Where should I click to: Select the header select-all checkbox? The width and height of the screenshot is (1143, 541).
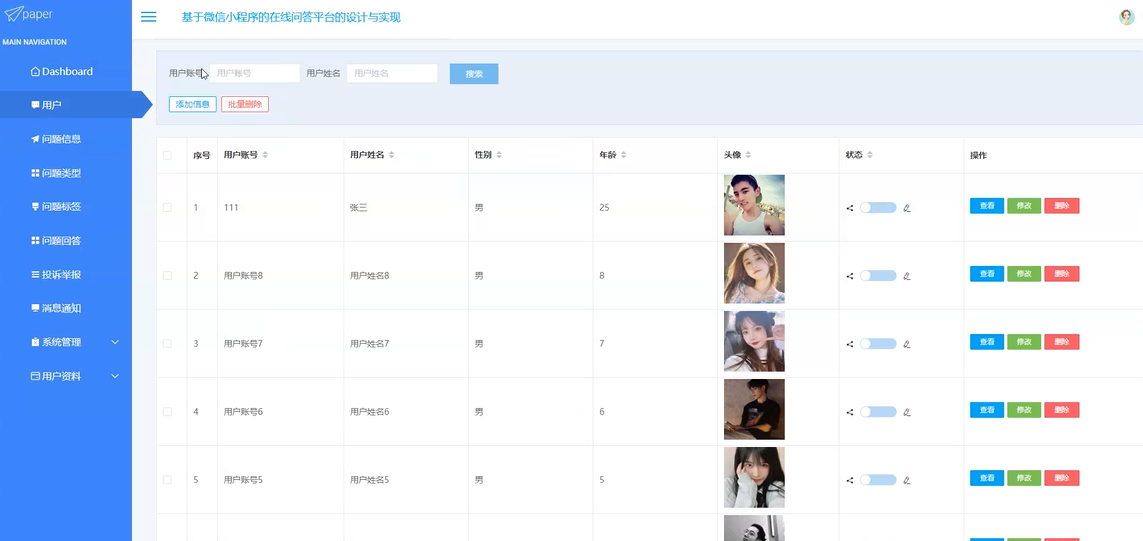168,155
